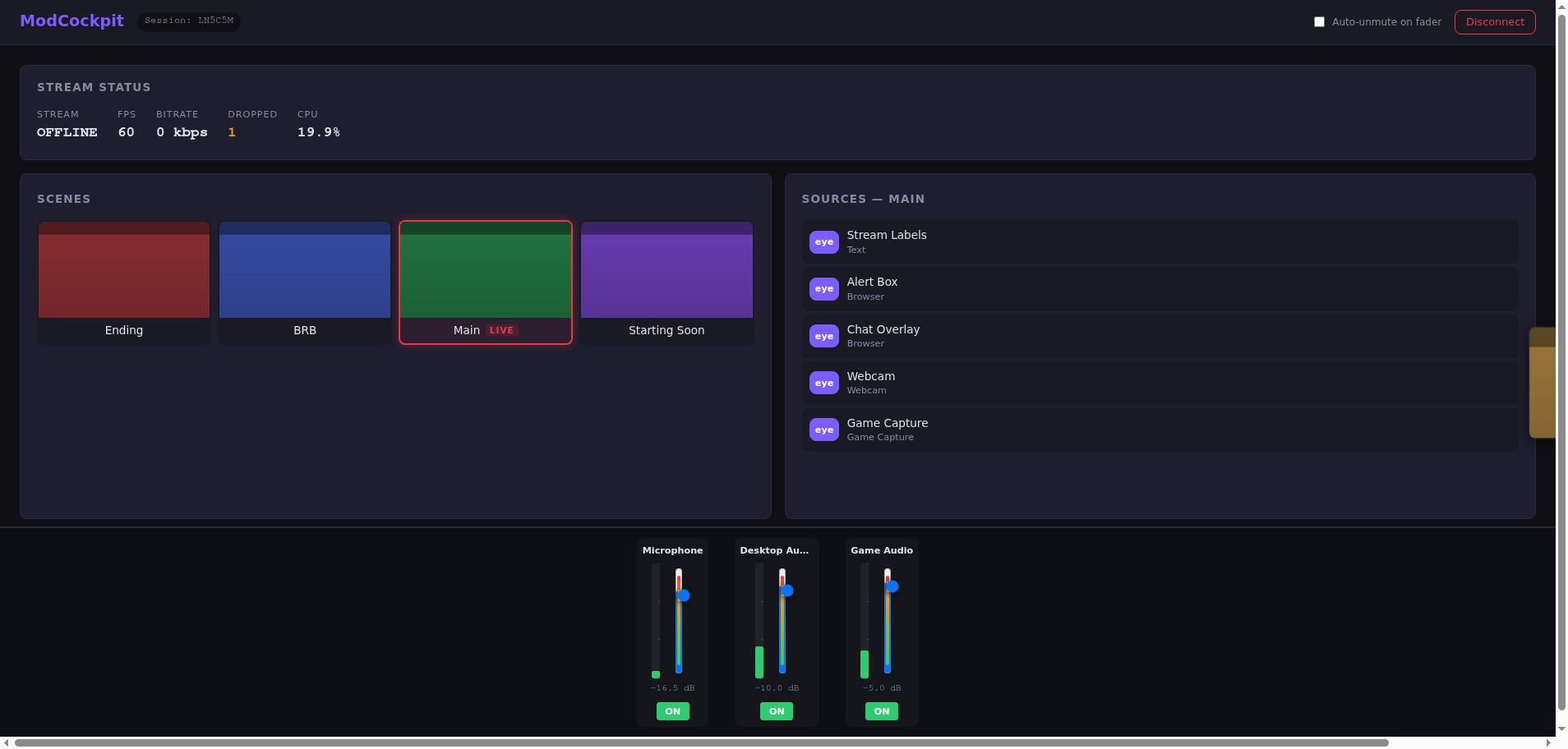The image size is (1568, 749).
Task: Hide the Stream Labels source
Action: point(823,242)
